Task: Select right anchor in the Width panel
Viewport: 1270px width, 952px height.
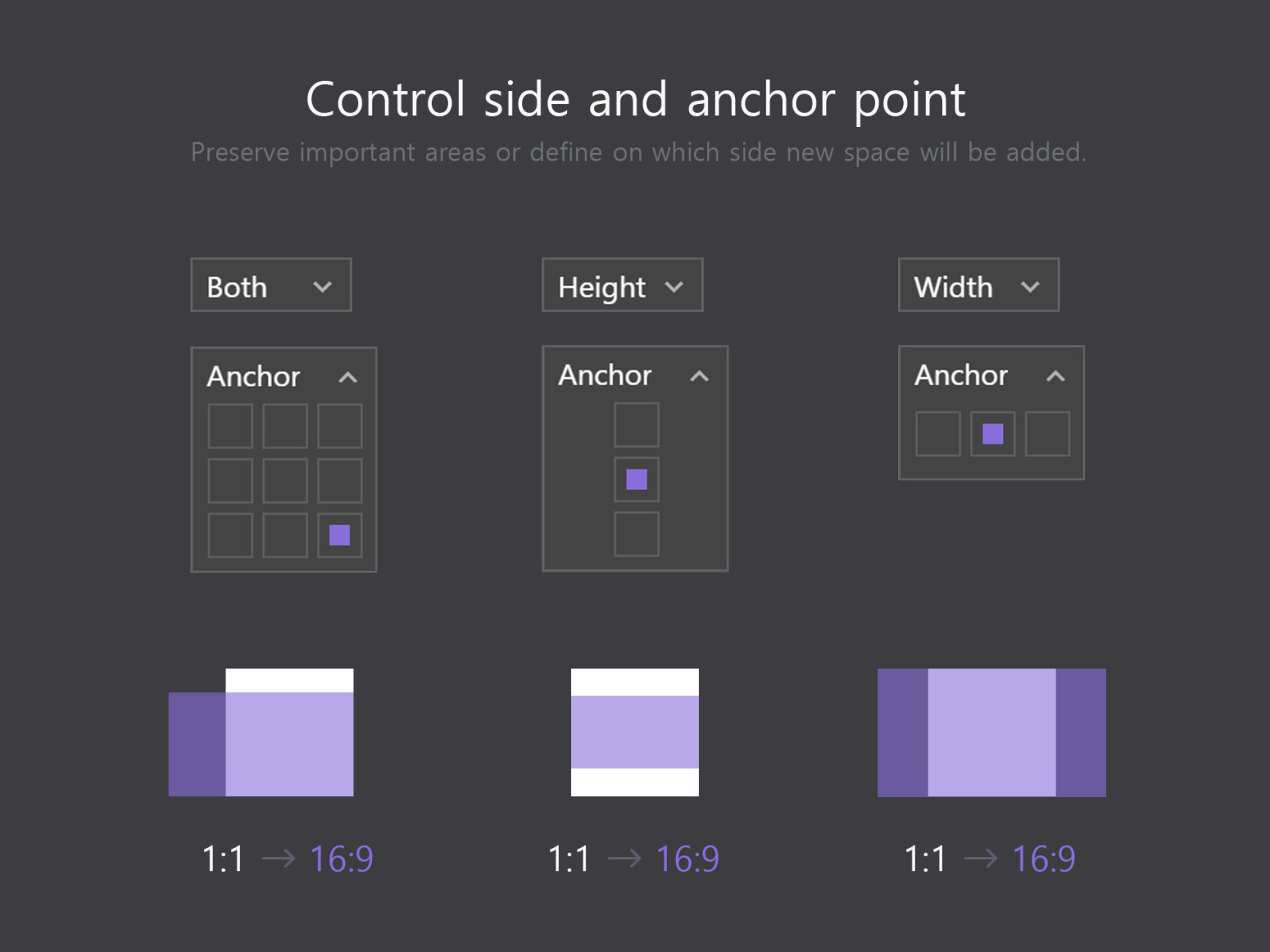Action: coord(1048,434)
